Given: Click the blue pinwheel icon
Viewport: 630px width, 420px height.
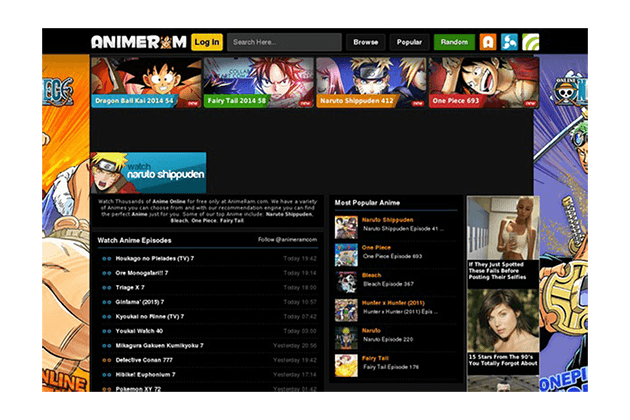Looking at the screenshot, I should pyautogui.click(x=509, y=42).
